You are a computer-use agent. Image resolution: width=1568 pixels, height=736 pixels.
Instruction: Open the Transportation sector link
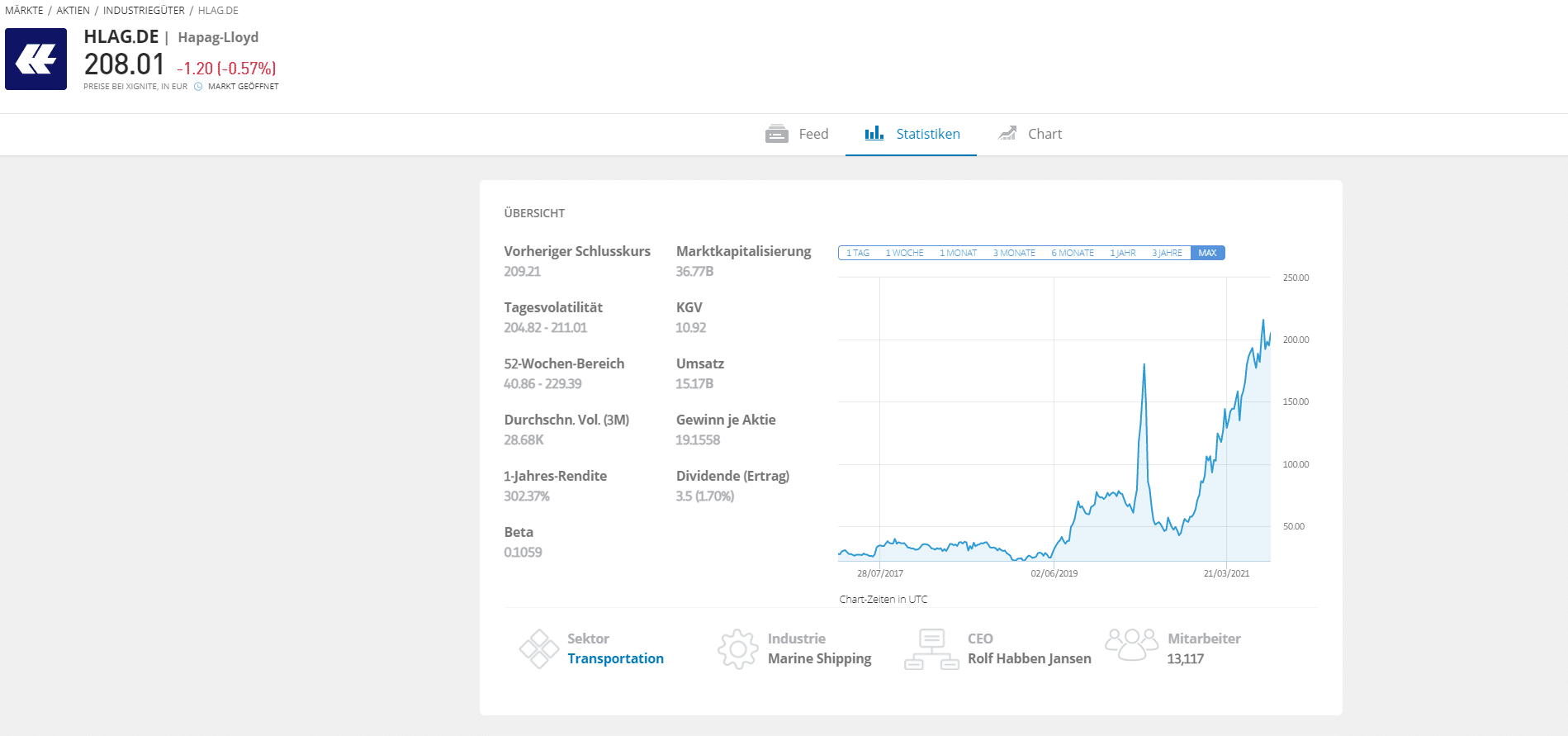[x=615, y=658]
